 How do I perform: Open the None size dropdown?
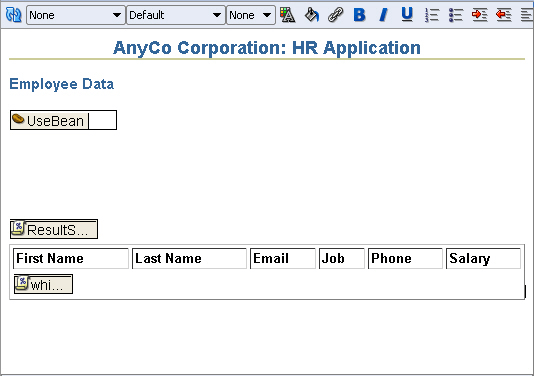click(x=251, y=15)
